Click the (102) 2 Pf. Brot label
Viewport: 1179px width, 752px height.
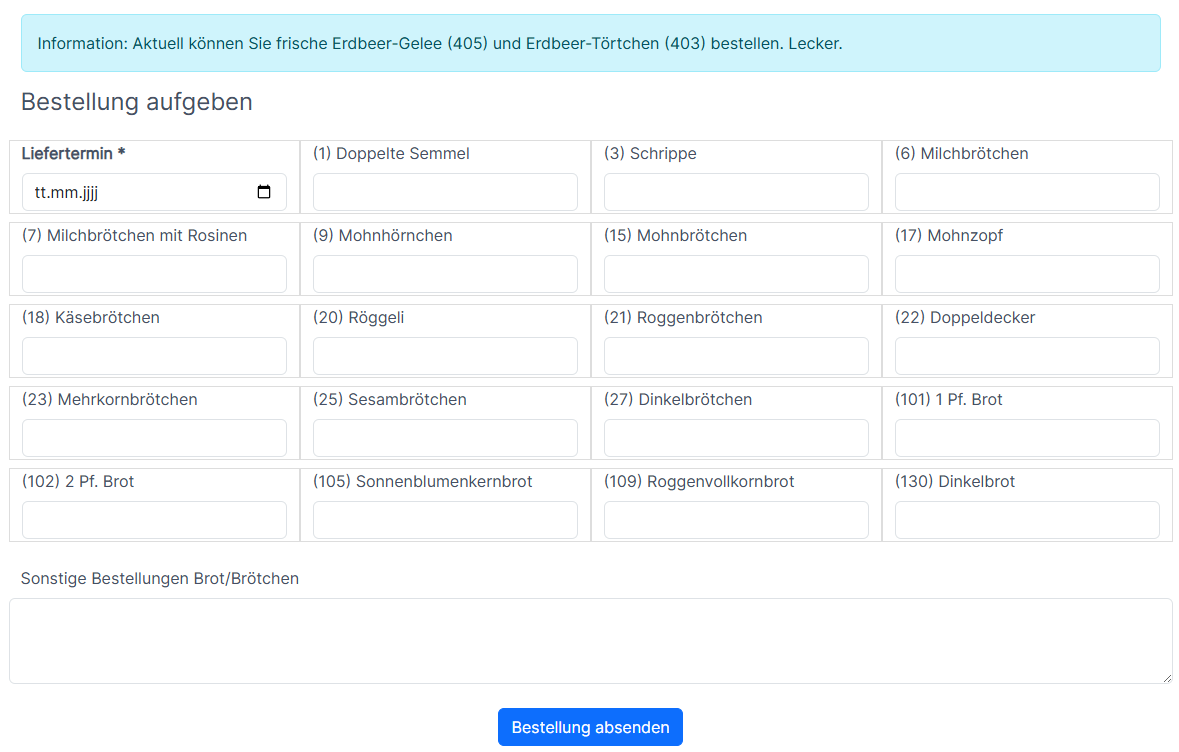[x=78, y=481]
